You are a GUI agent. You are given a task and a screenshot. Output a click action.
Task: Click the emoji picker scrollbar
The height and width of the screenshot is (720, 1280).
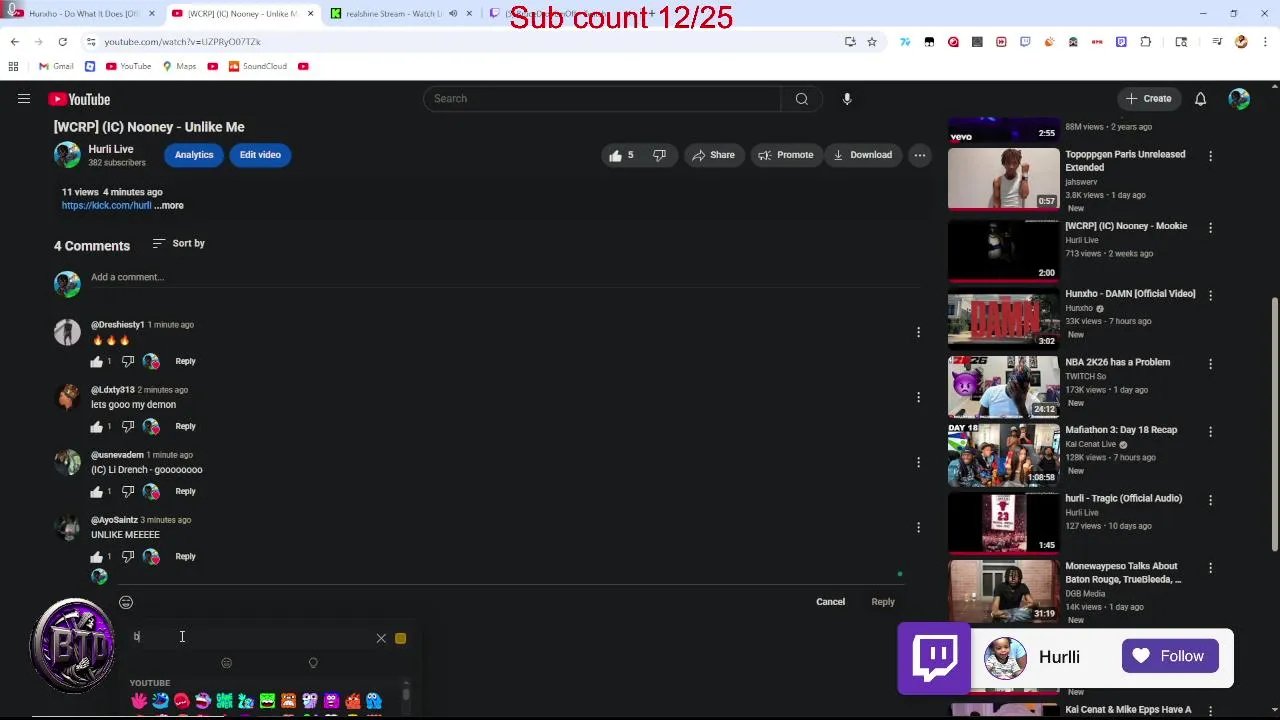pos(405,695)
